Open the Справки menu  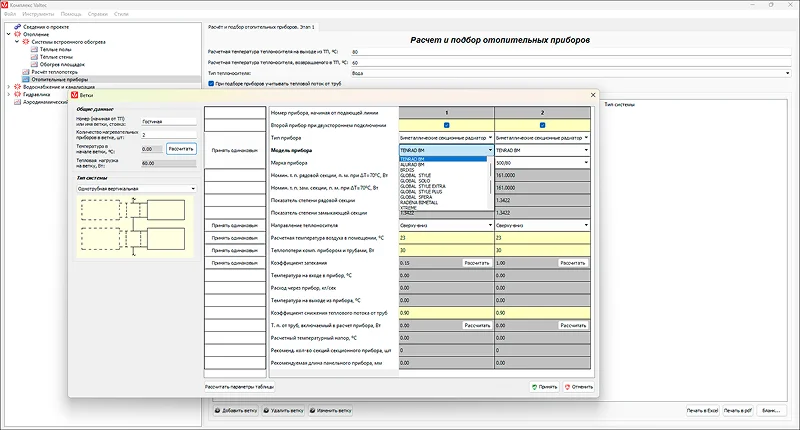tap(97, 14)
